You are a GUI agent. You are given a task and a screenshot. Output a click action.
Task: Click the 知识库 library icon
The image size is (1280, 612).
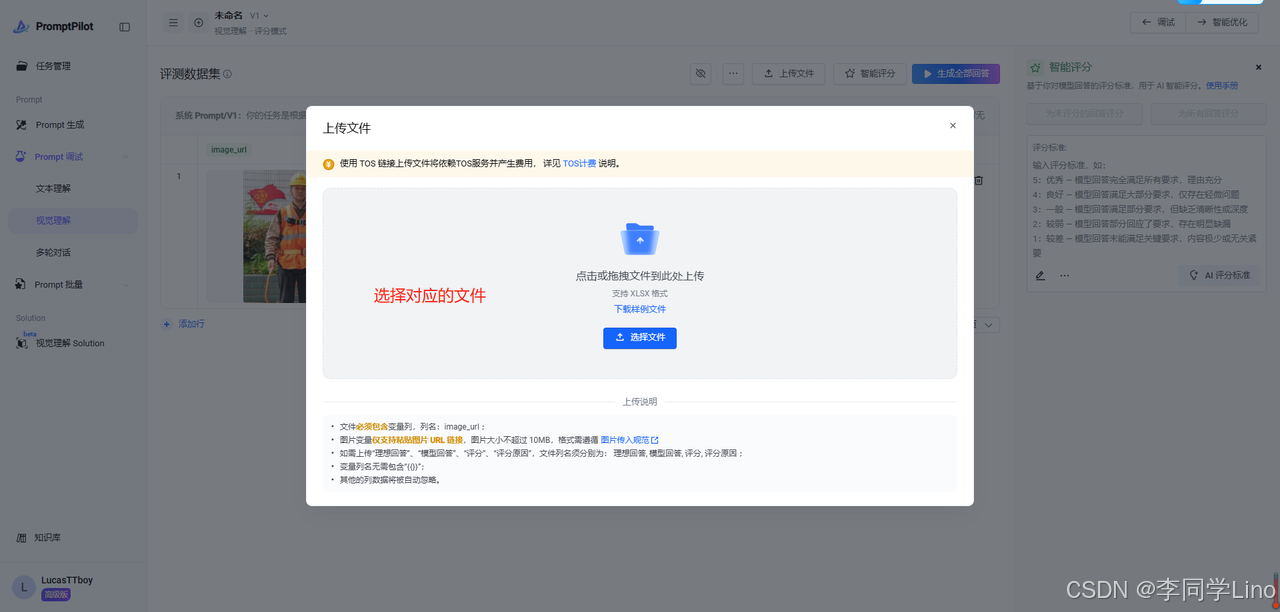pyautogui.click(x=22, y=537)
